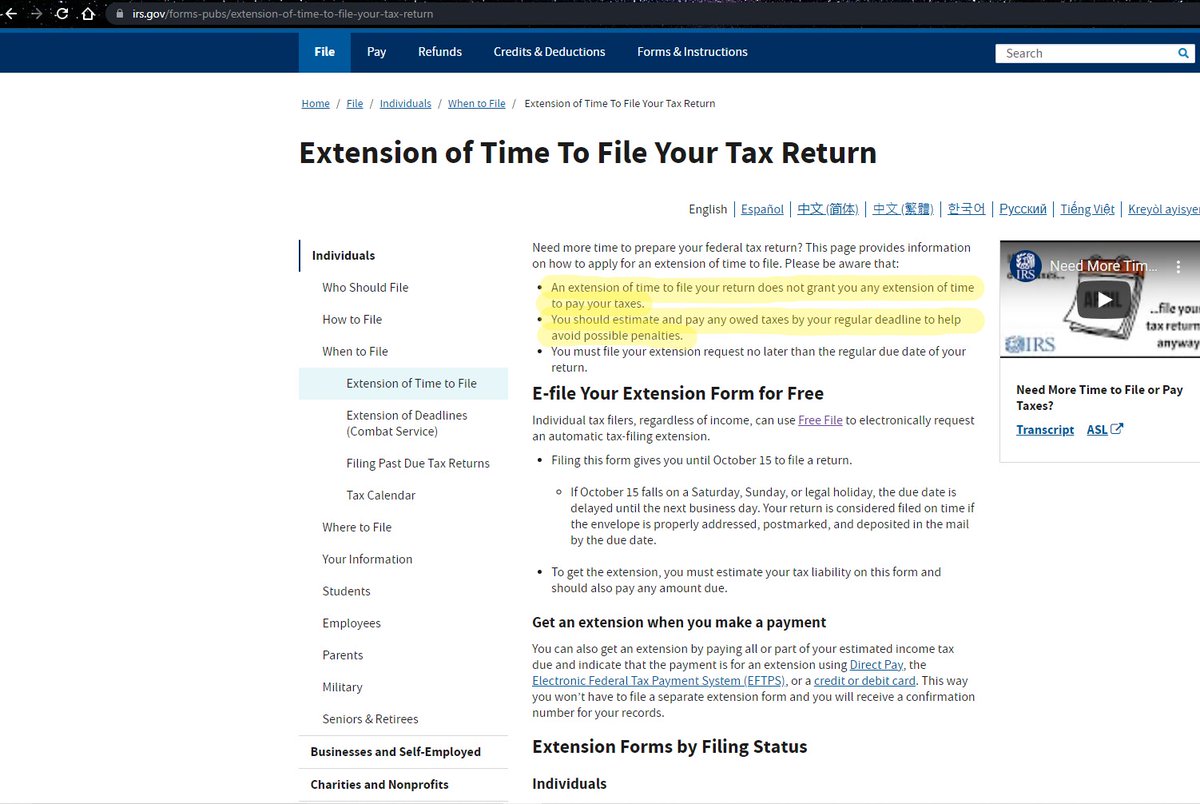Screen dimensions: 1200x804
Task: Open Charities and Nonprofits section
Action: click(379, 784)
